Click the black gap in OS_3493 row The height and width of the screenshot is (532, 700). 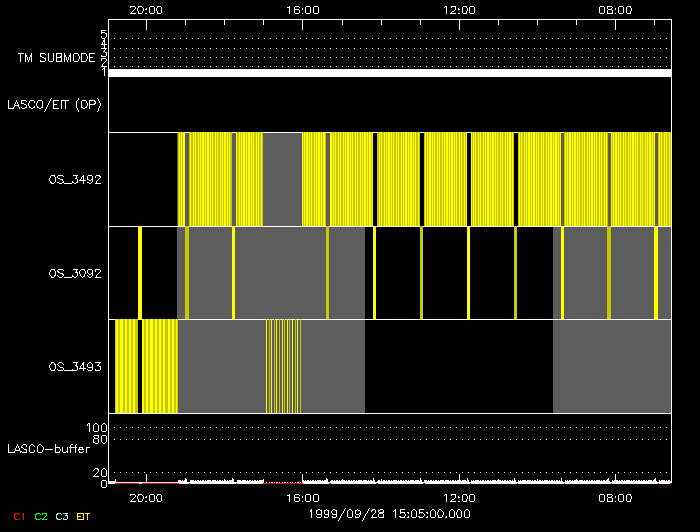pos(458,366)
